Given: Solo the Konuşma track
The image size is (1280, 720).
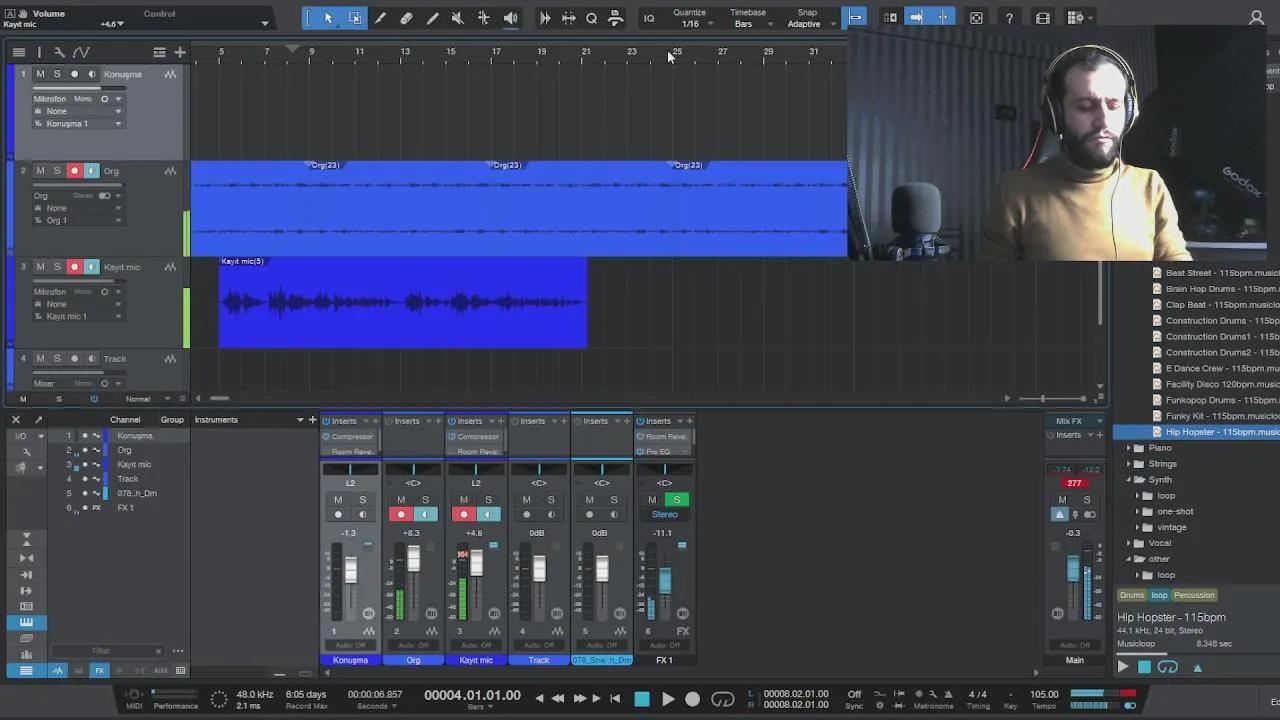Looking at the screenshot, I should (x=57, y=74).
